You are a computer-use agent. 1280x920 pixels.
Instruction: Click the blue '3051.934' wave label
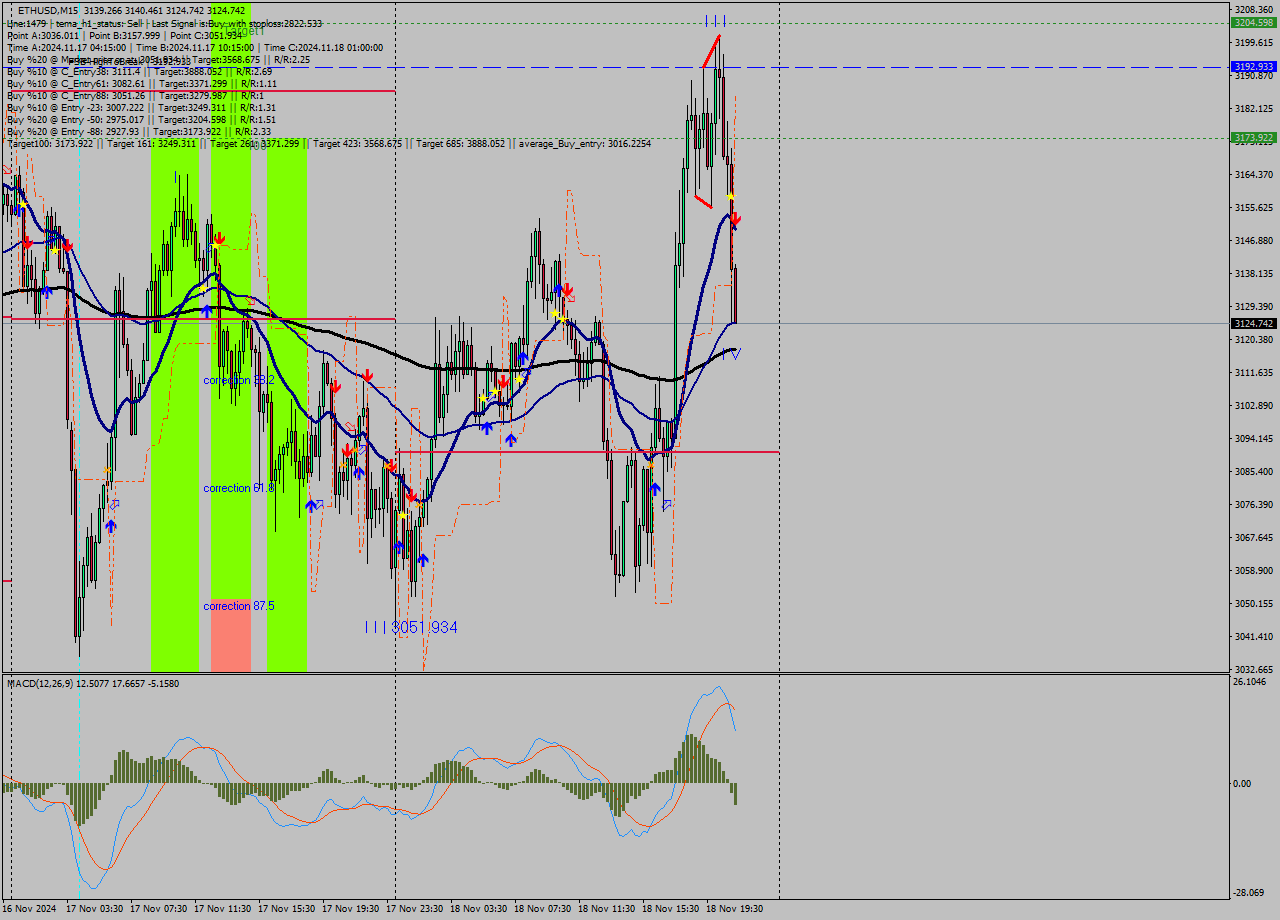click(x=425, y=627)
